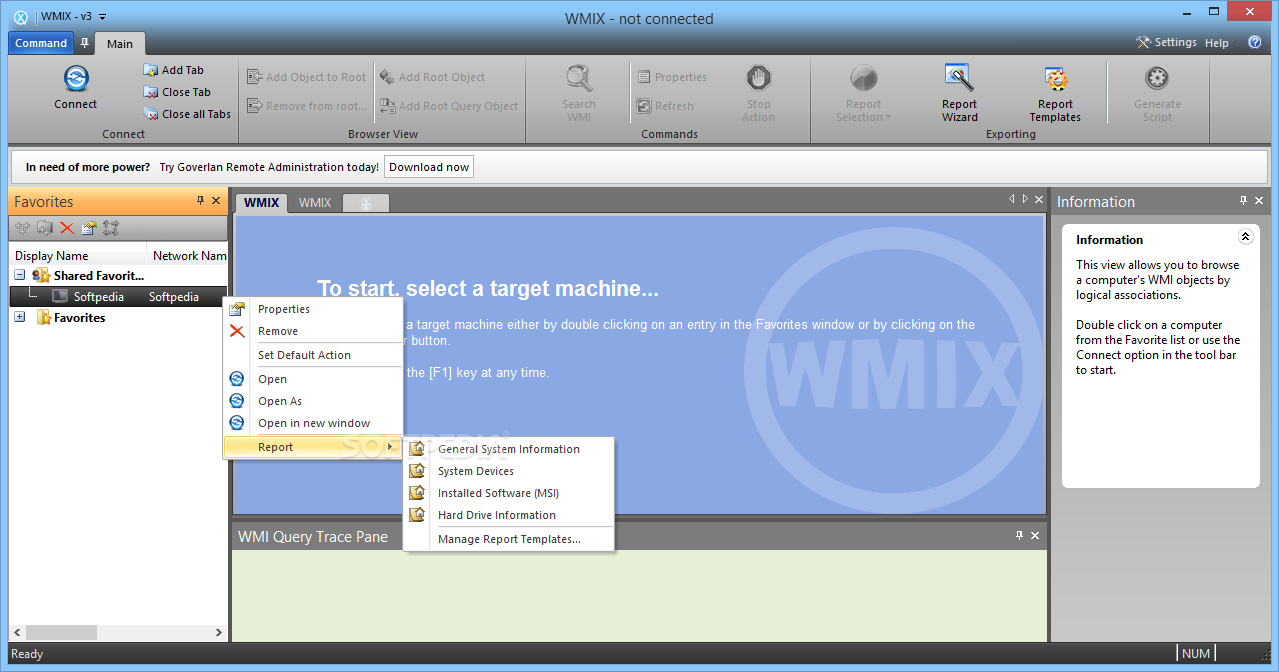The width and height of the screenshot is (1279, 672).
Task: Click the Favorites horizontal scrollbar thumb
Action: click(61, 632)
